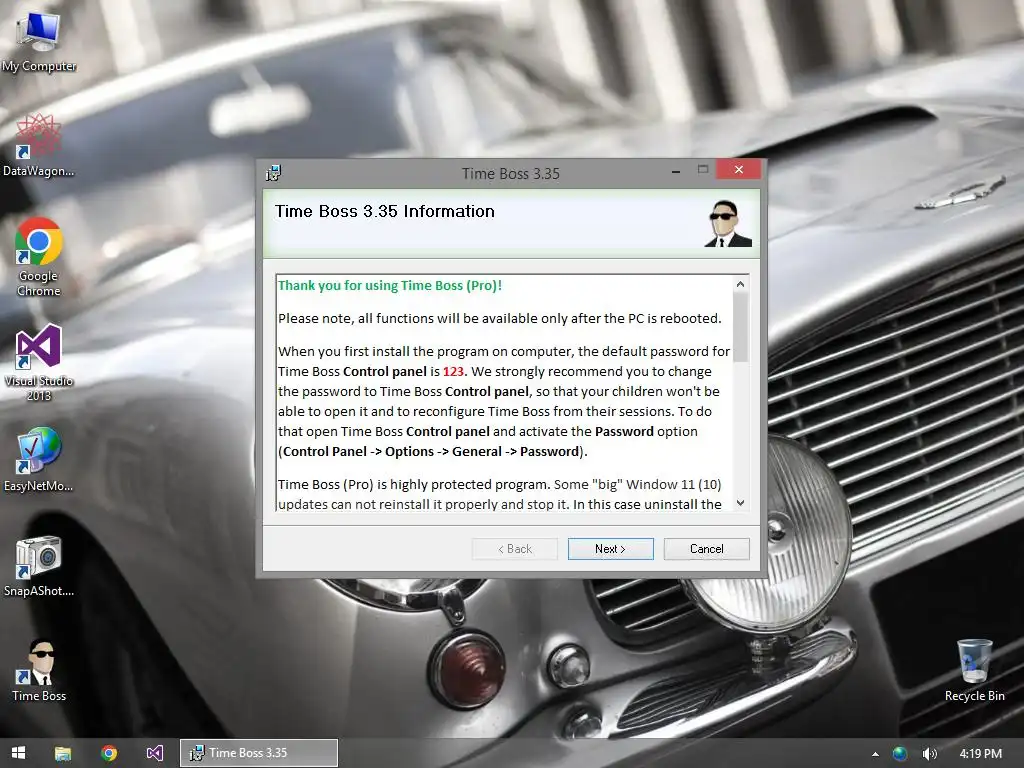Click the 'Time Boss 3.35 Information' header text
This screenshot has width=1024, height=768.
tap(385, 212)
